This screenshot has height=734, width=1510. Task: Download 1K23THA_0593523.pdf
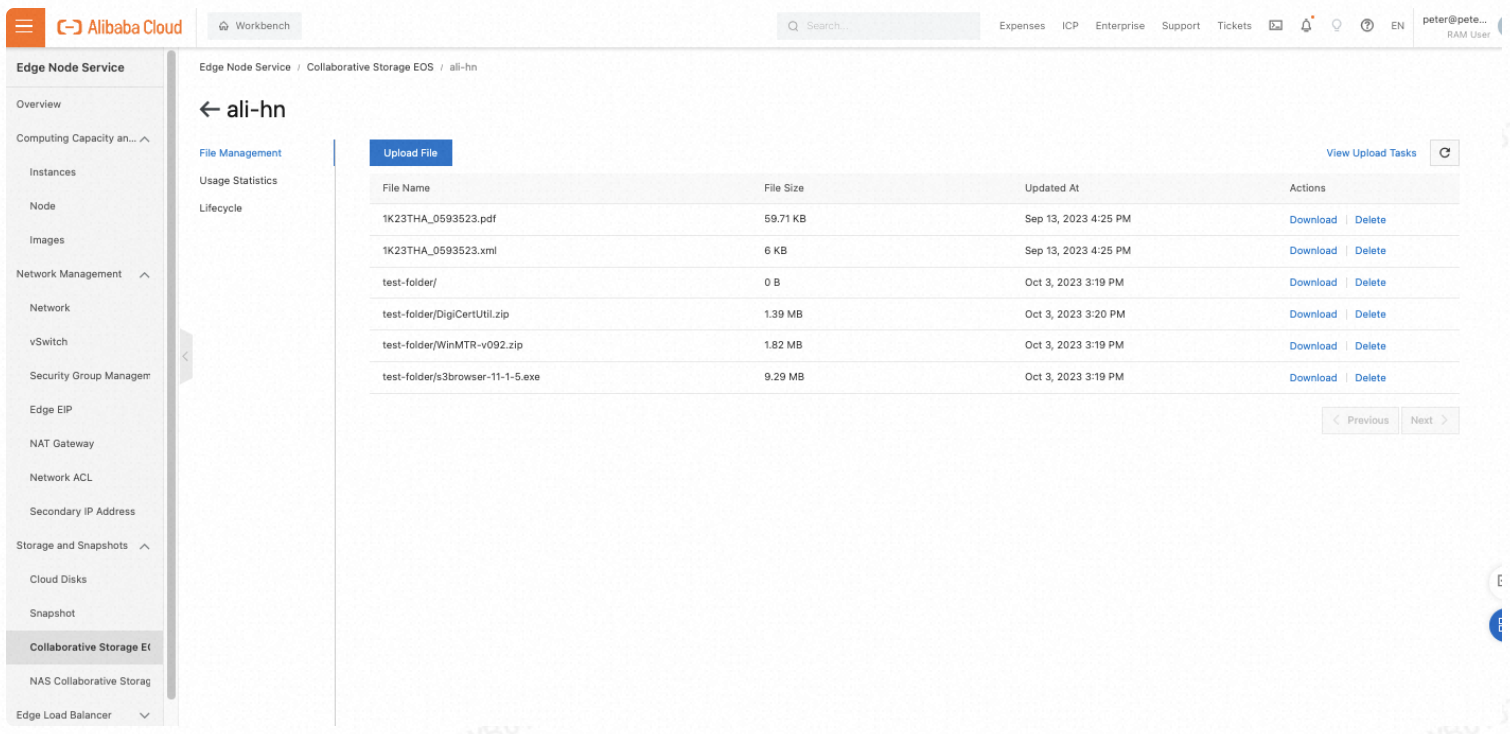coord(1313,219)
